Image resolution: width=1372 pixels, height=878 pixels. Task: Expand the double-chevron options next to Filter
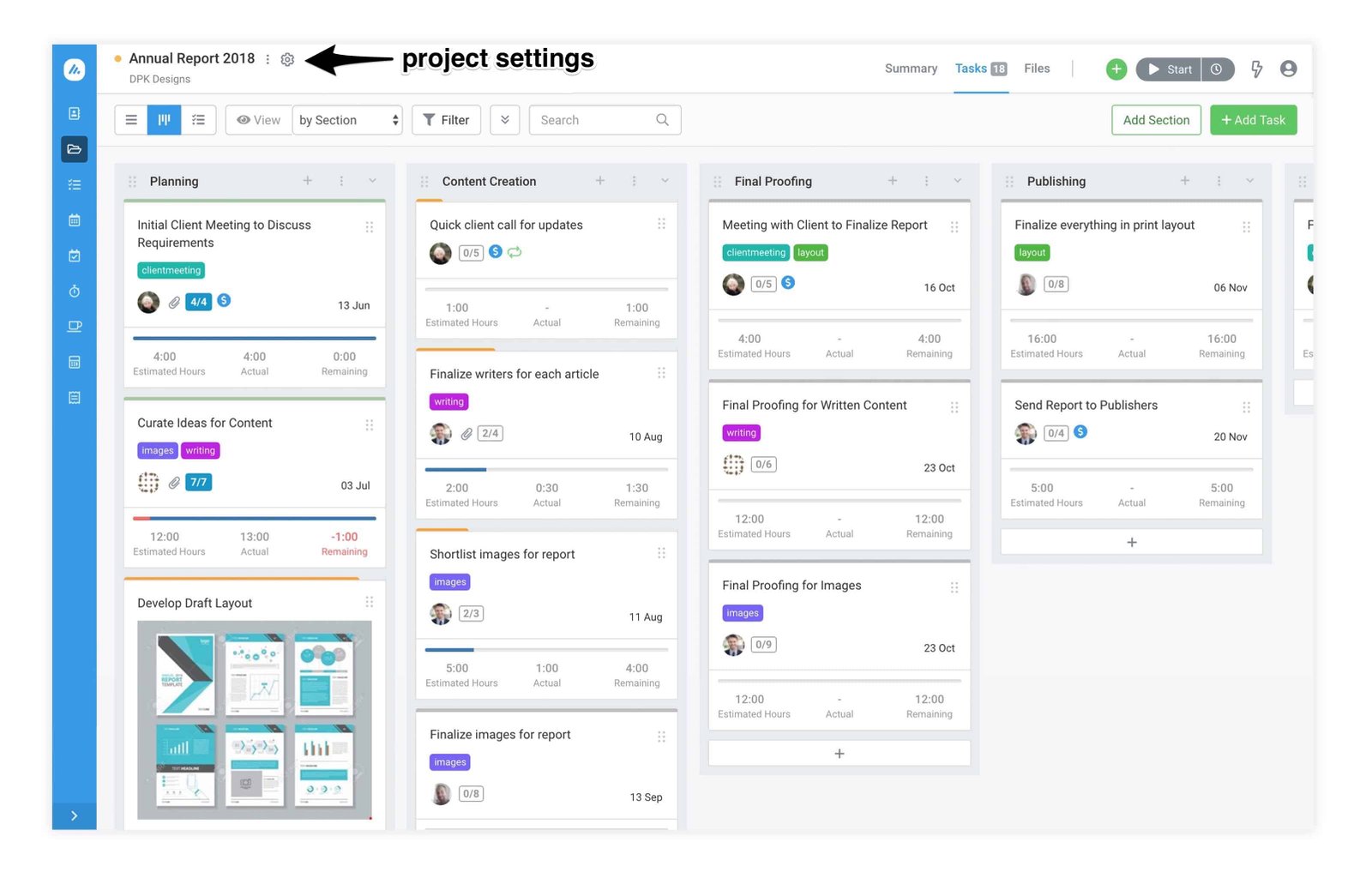[505, 120]
